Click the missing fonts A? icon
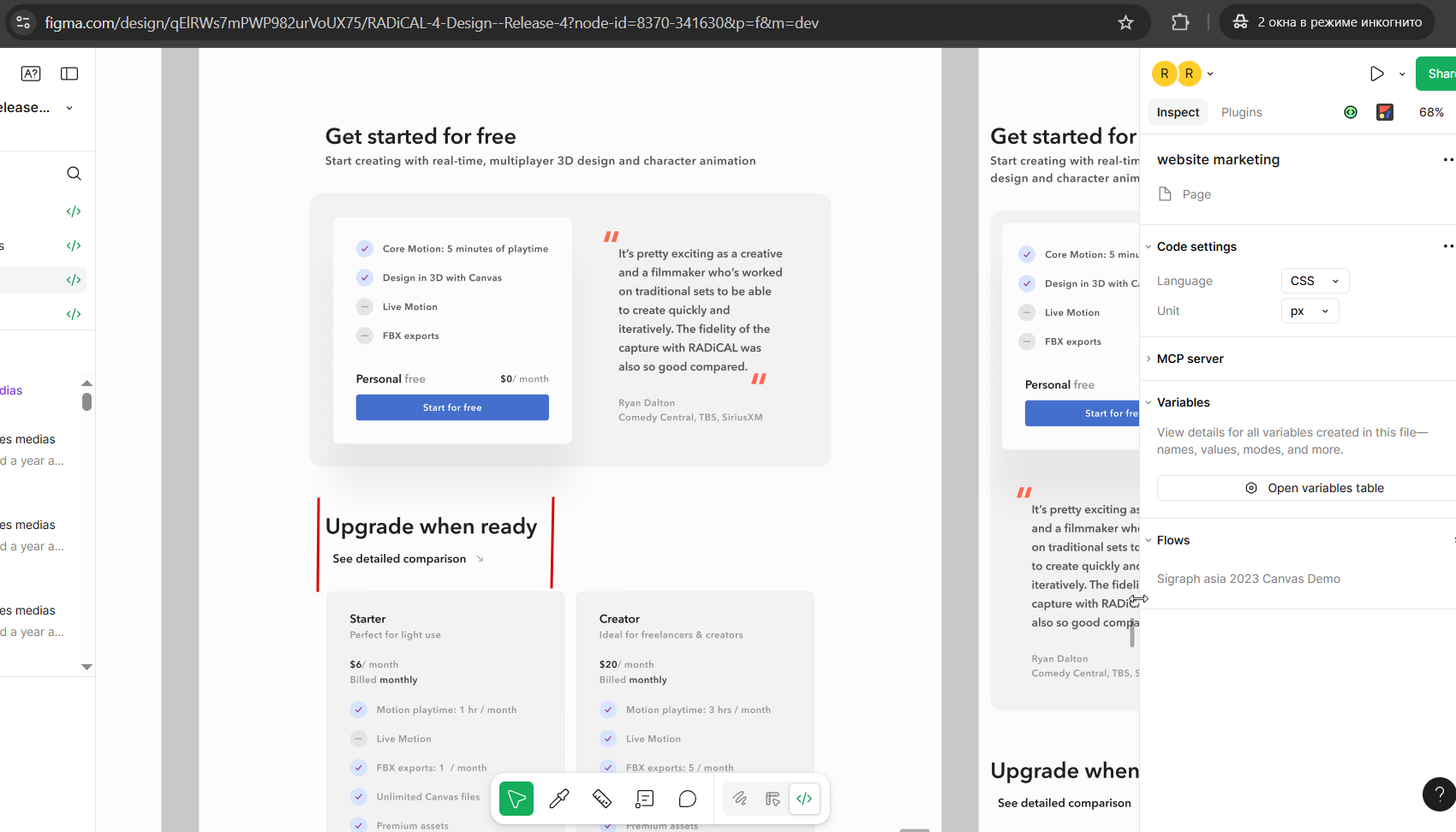 (x=31, y=74)
